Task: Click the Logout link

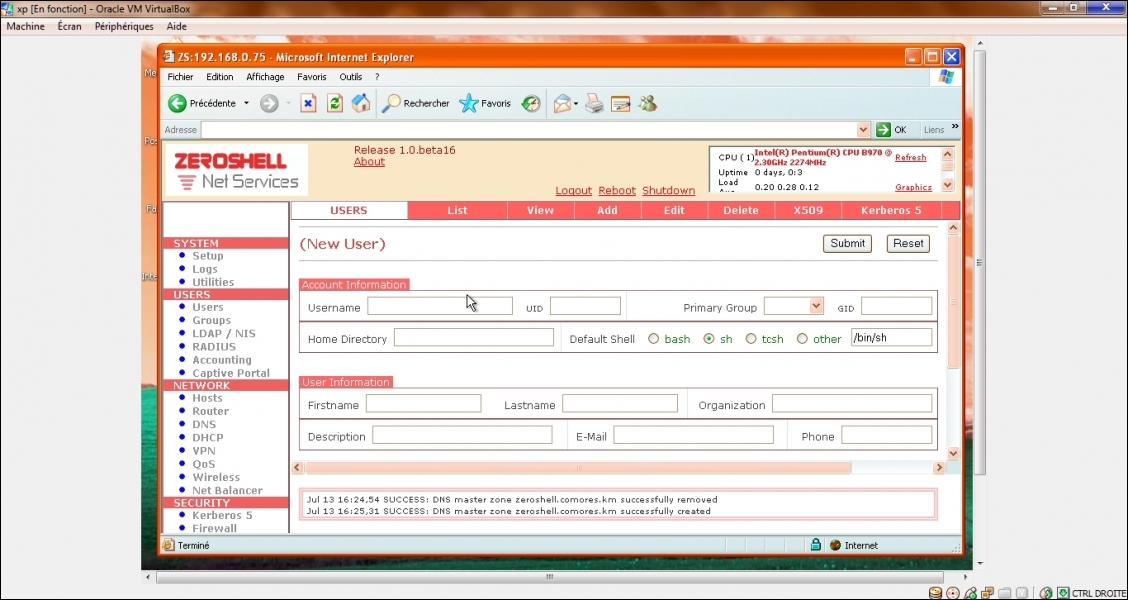Action: [573, 191]
